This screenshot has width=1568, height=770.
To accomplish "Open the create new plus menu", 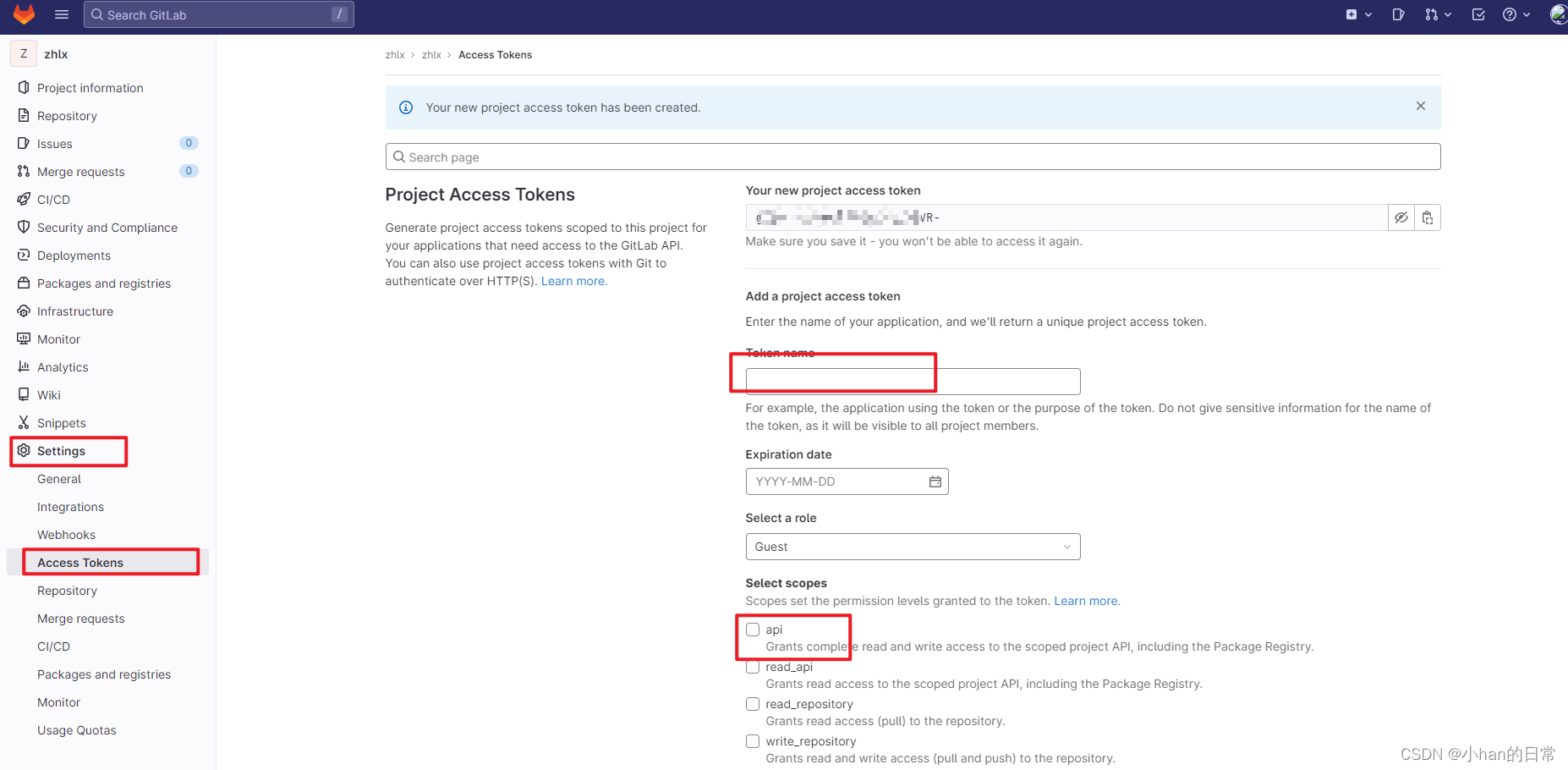I will coord(1358,14).
